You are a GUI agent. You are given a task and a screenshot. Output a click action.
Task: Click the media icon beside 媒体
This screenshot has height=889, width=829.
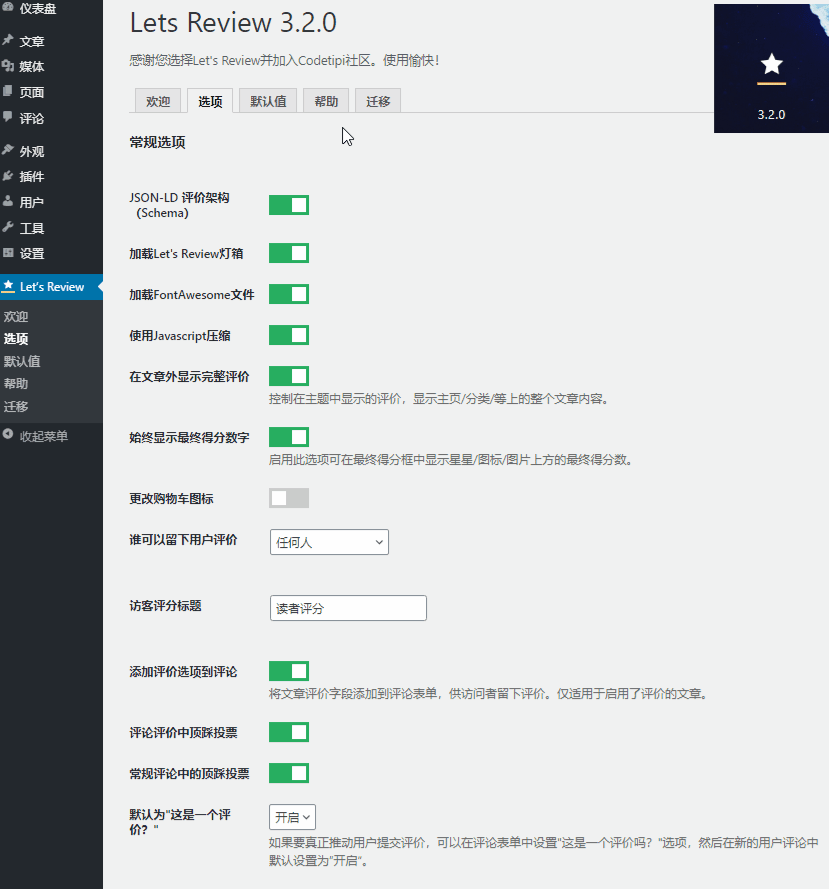pos(8,66)
